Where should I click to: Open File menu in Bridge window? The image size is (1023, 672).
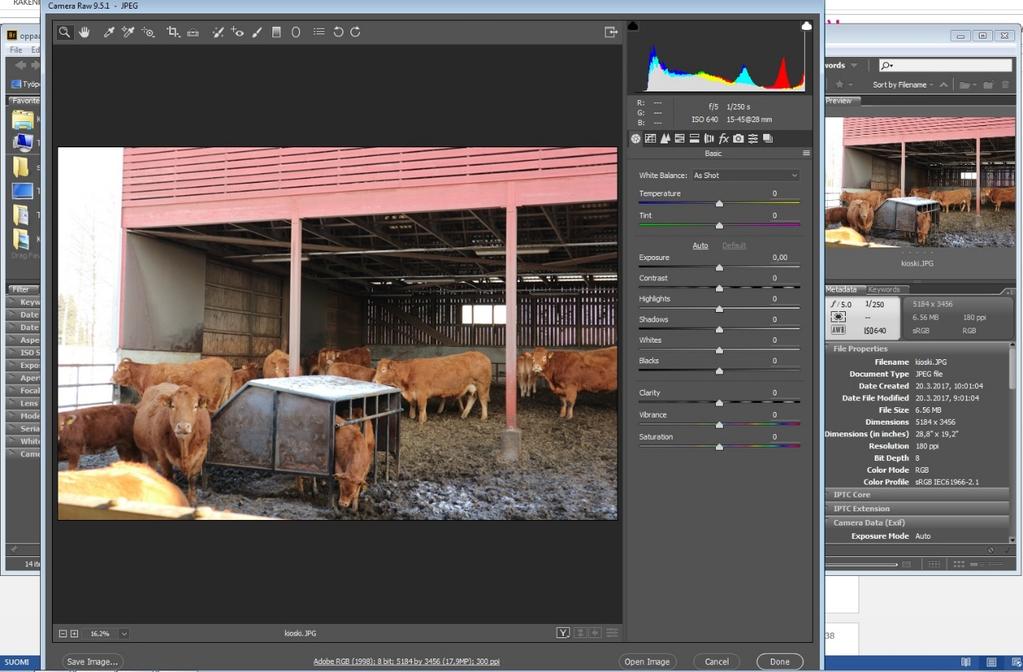[x=16, y=50]
